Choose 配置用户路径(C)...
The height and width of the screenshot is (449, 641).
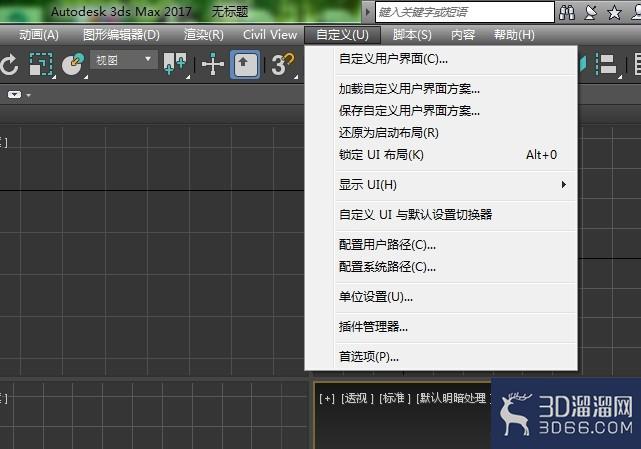441,245
